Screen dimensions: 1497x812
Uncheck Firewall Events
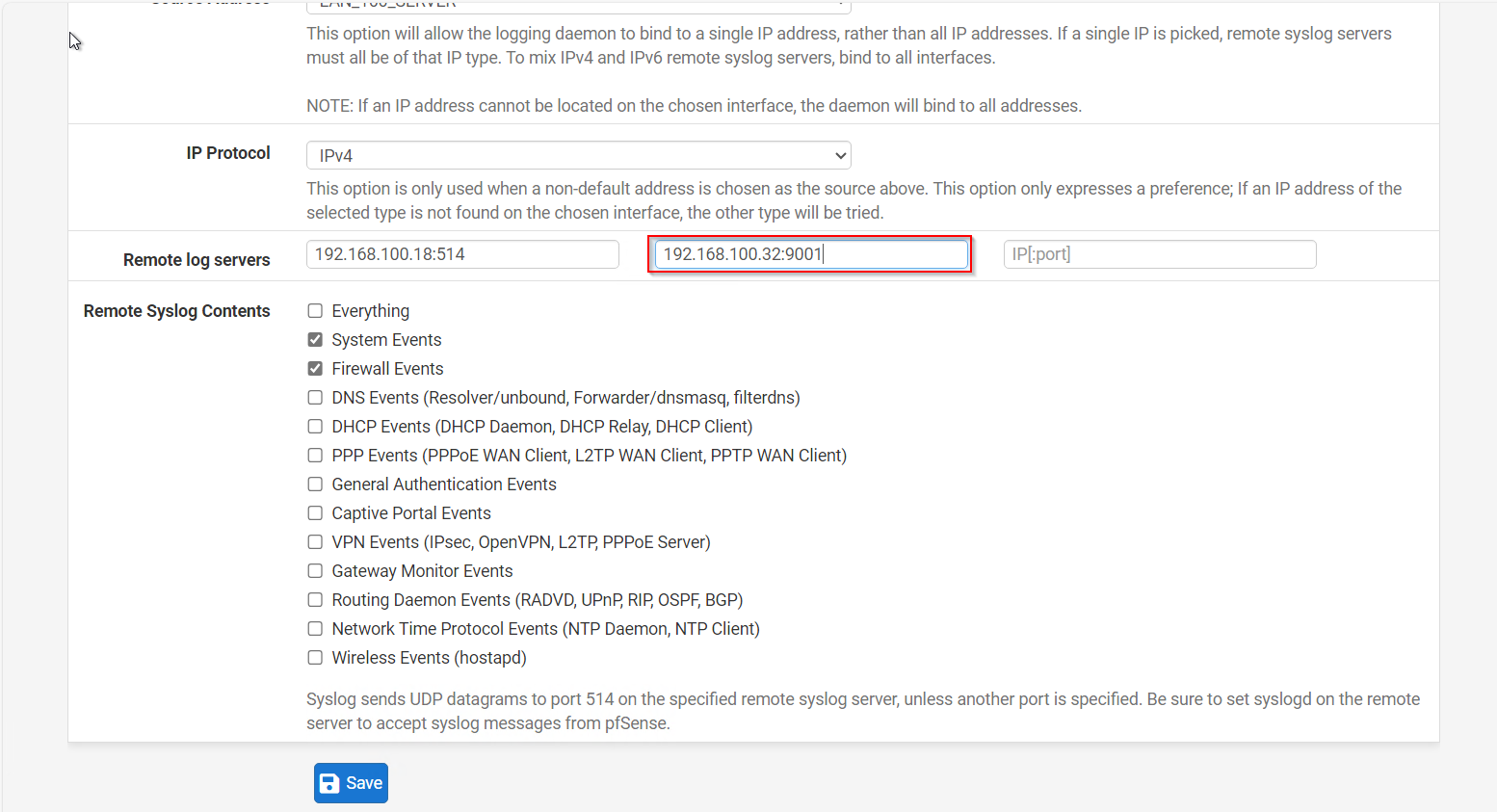click(315, 369)
